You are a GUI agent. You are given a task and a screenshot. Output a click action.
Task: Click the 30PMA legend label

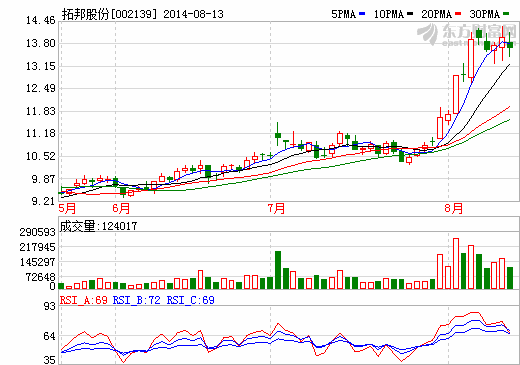point(485,14)
